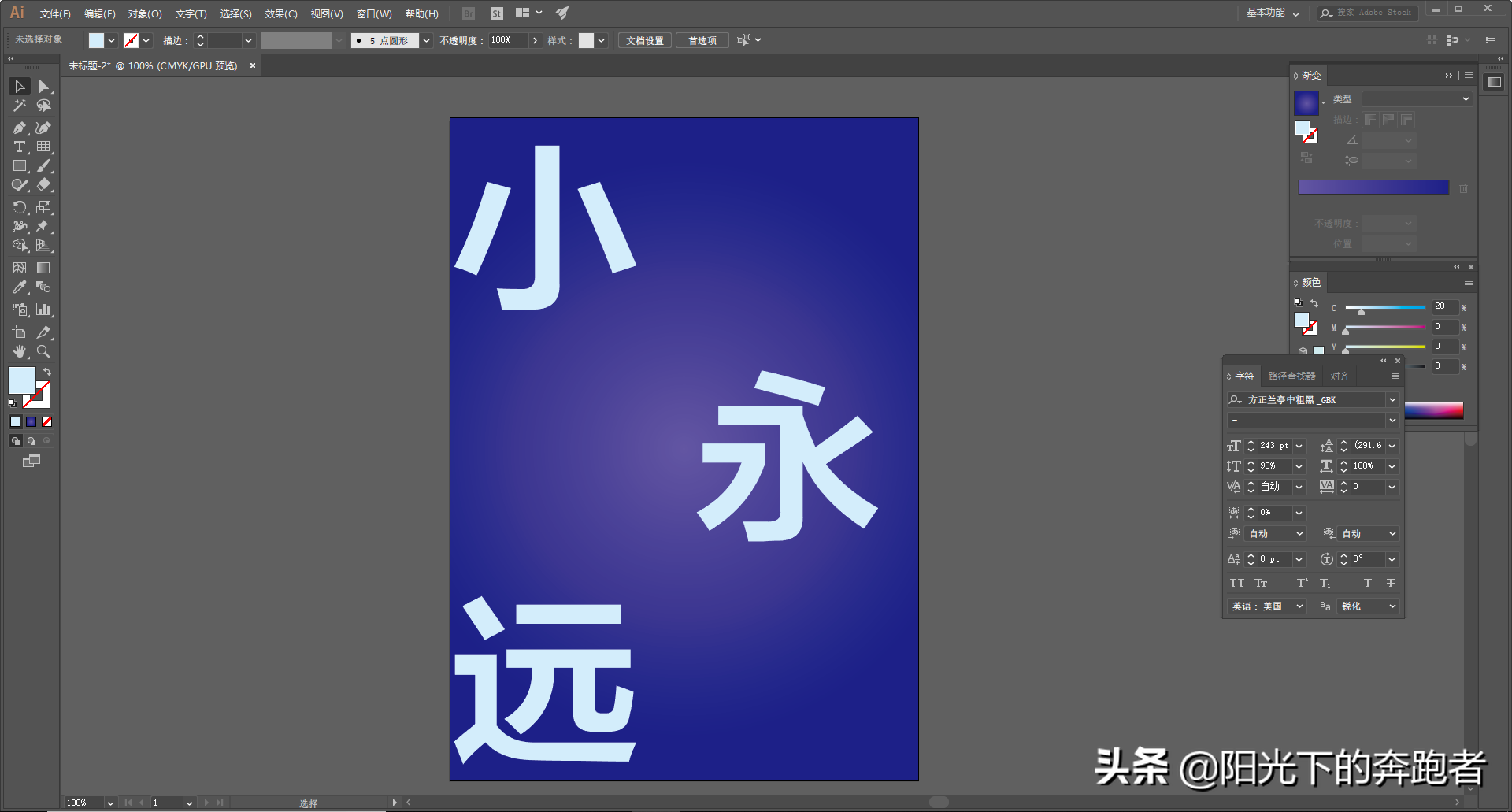Select the Selection tool arrow
This screenshot has height=812, width=1512.
(20, 86)
